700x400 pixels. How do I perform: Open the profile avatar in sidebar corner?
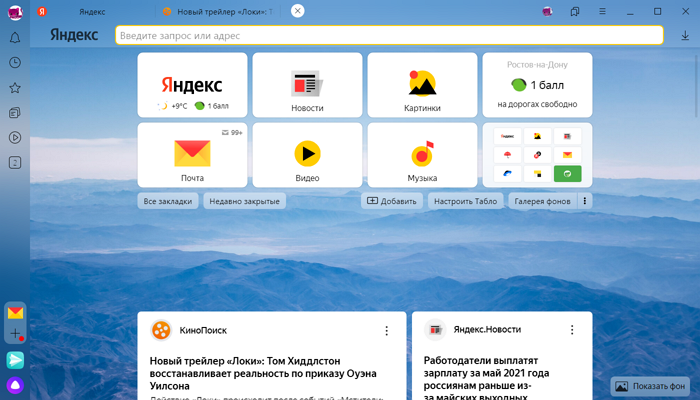(15, 12)
